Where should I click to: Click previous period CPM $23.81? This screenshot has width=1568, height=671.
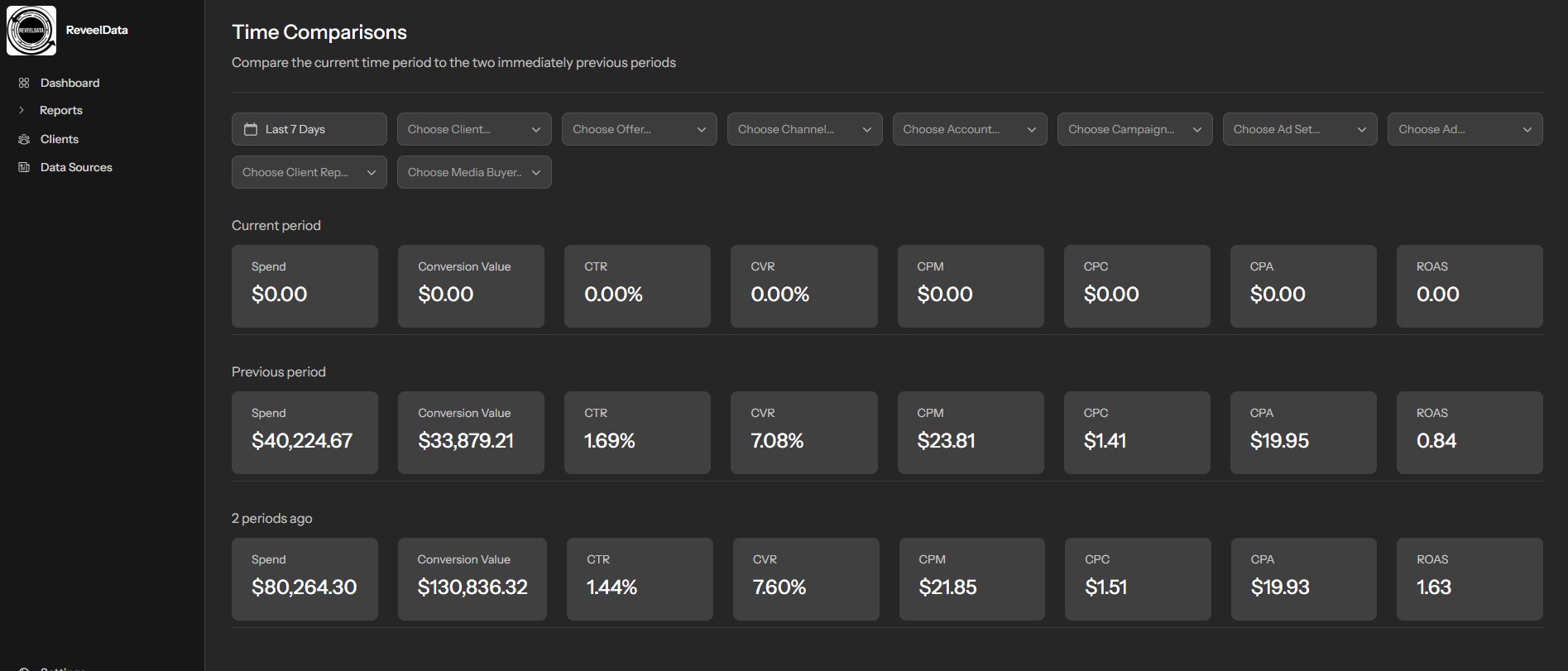click(971, 433)
